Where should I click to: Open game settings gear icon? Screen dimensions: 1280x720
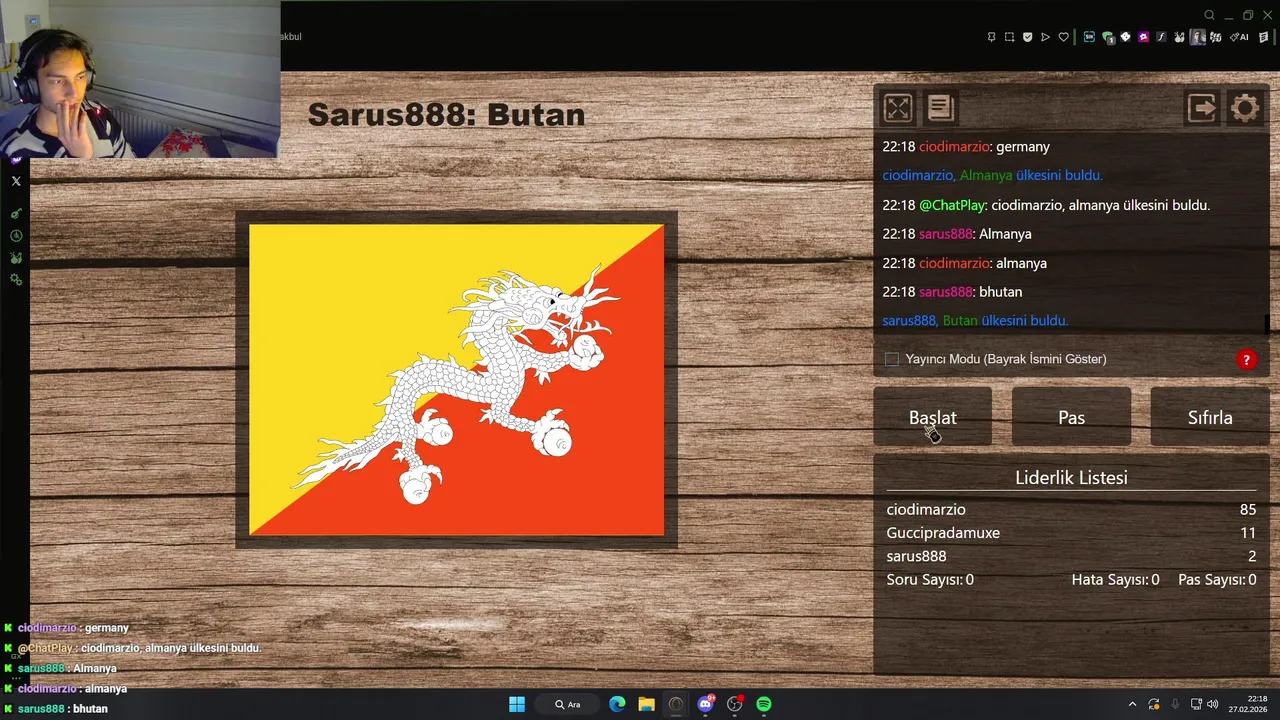pos(1245,108)
